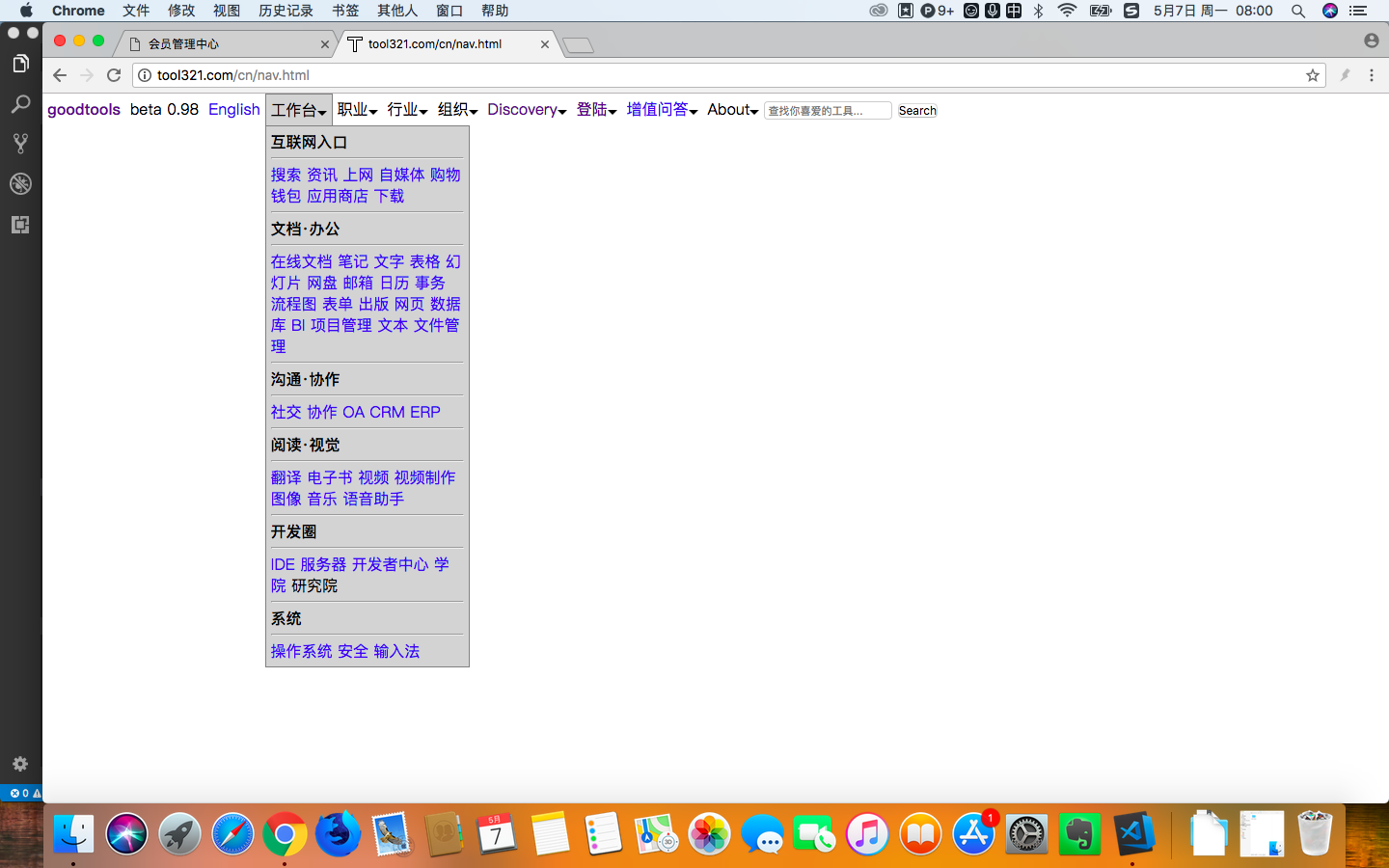Screen dimensions: 1389x868
Task: Click the English language link
Action: (233, 110)
